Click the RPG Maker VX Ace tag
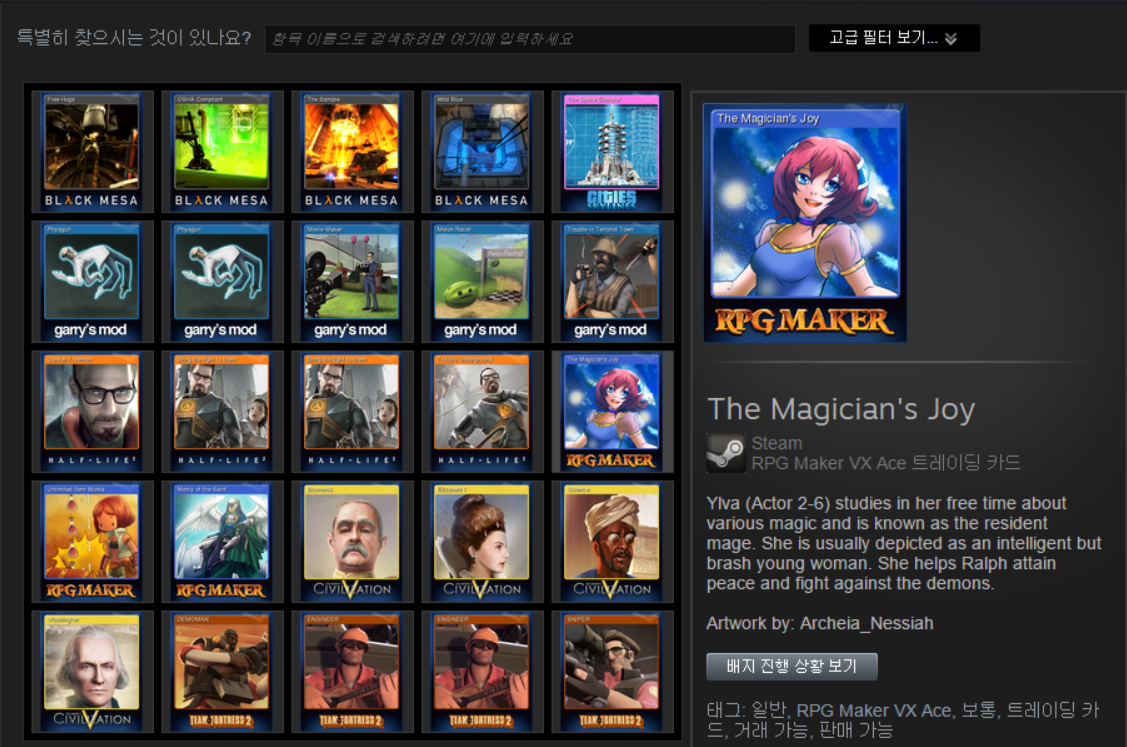 click(874, 710)
